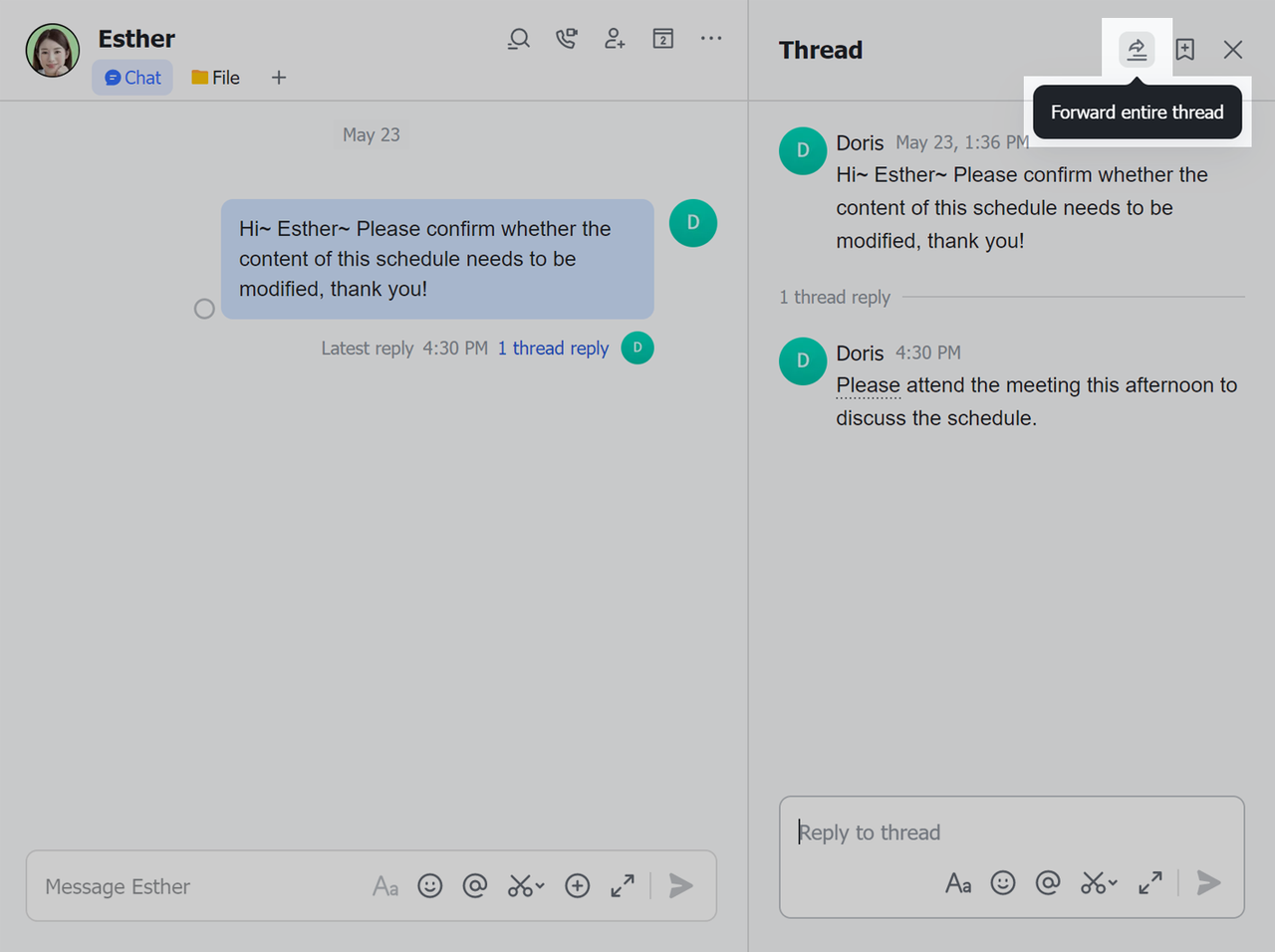The image size is (1275, 952).
Task: Click the Forward entire thread icon
Action: (1137, 49)
